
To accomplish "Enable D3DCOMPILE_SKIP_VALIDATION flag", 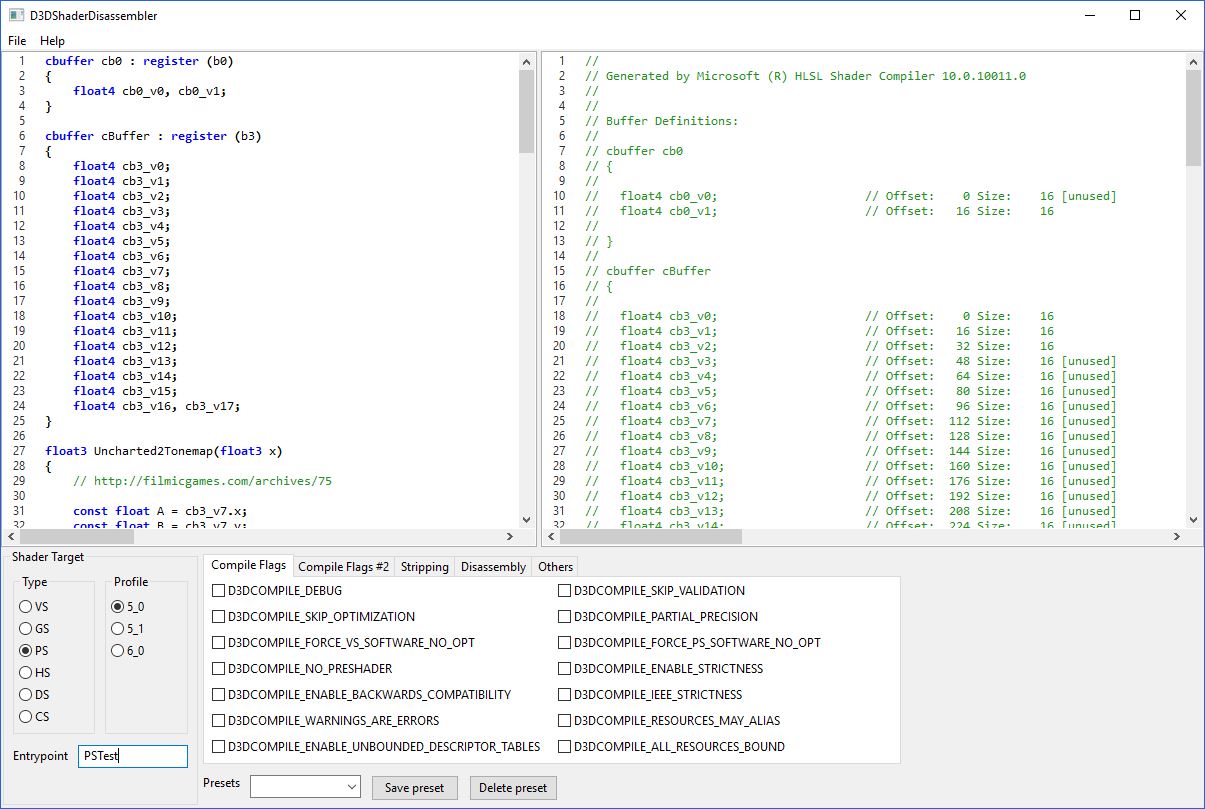I will point(651,591).
